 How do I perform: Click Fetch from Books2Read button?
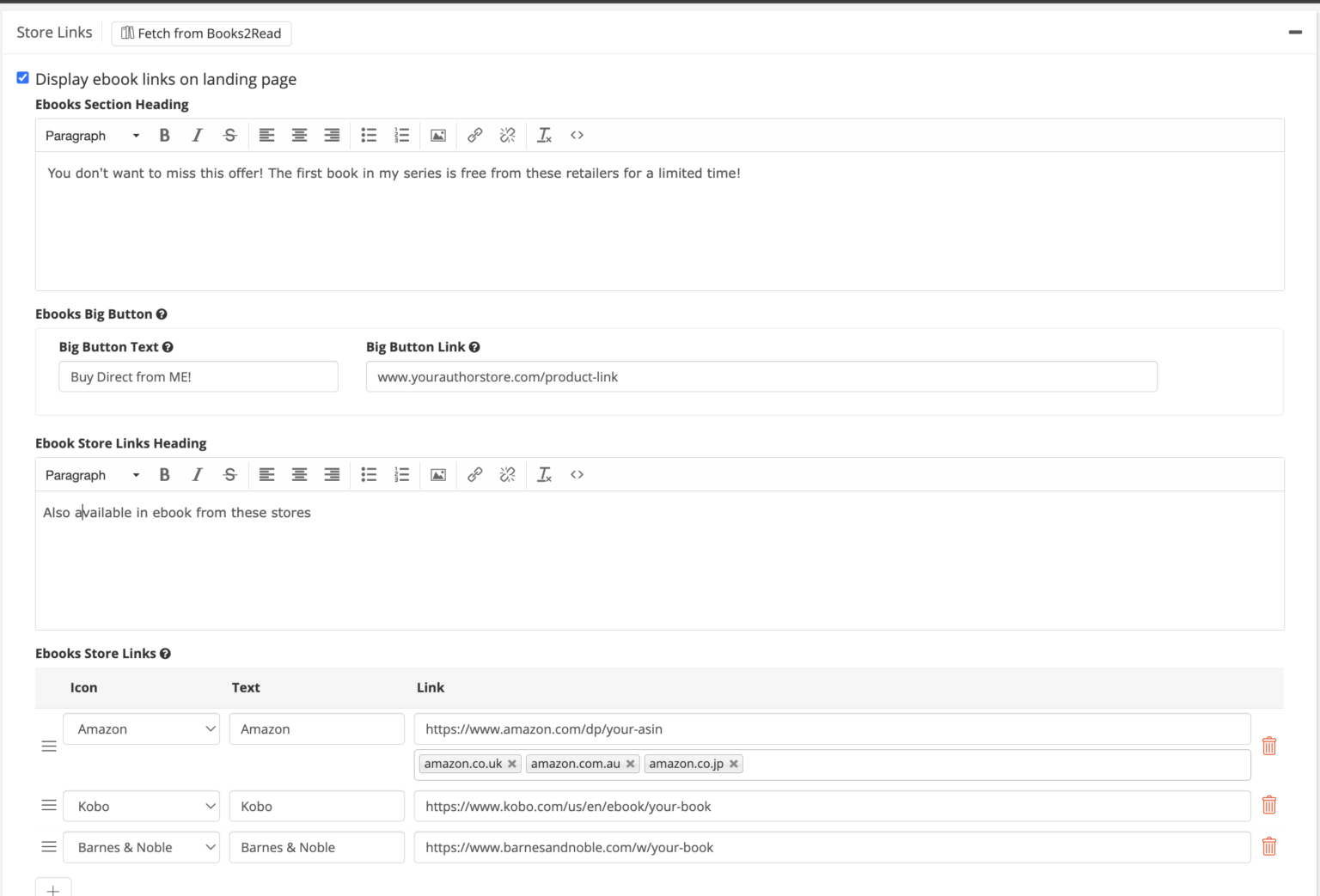pyautogui.click(x=201, y=34)
